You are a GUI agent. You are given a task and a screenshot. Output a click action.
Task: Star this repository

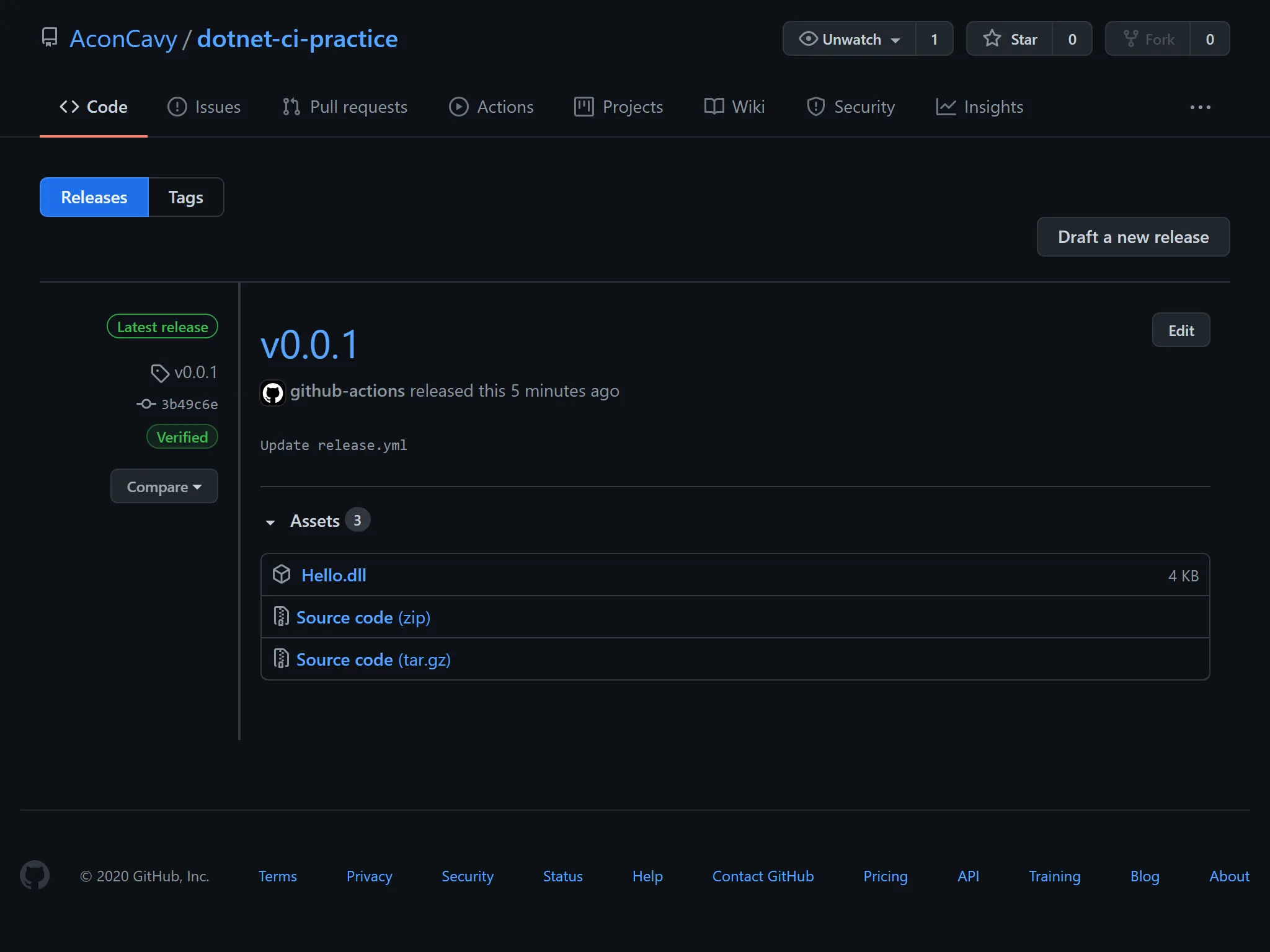point(1010,39)
